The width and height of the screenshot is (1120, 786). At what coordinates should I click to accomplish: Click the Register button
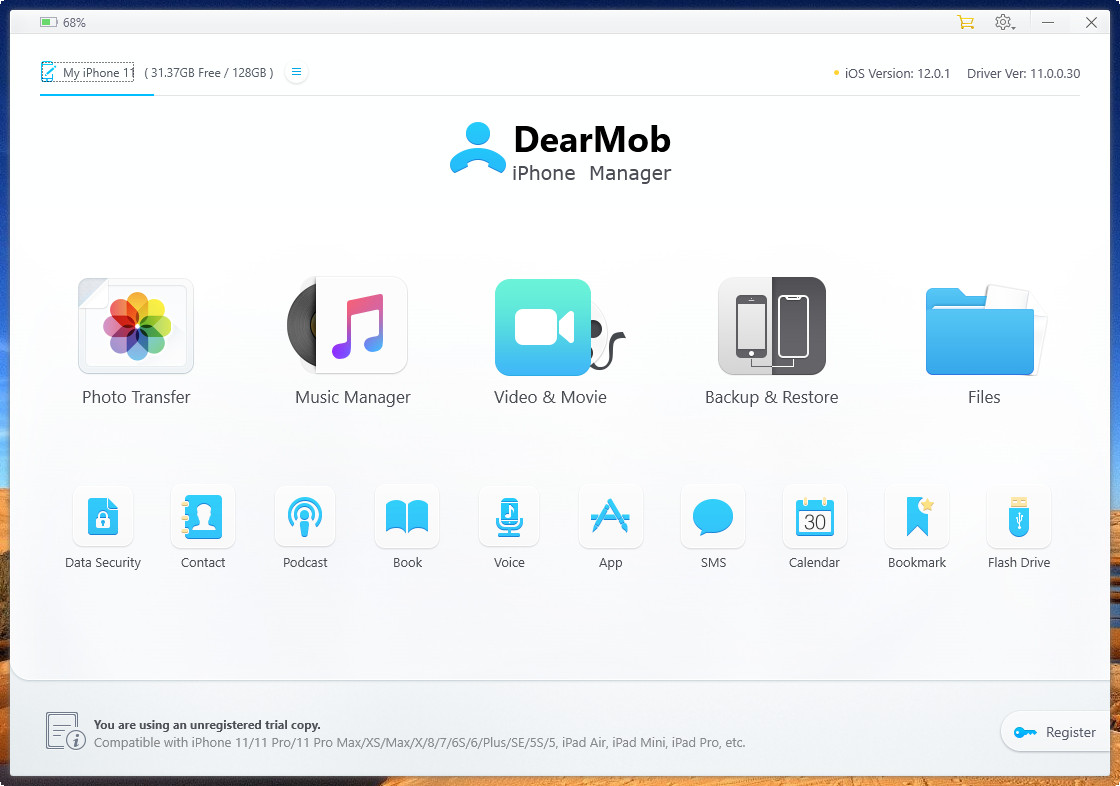(x=1057, y=732)
